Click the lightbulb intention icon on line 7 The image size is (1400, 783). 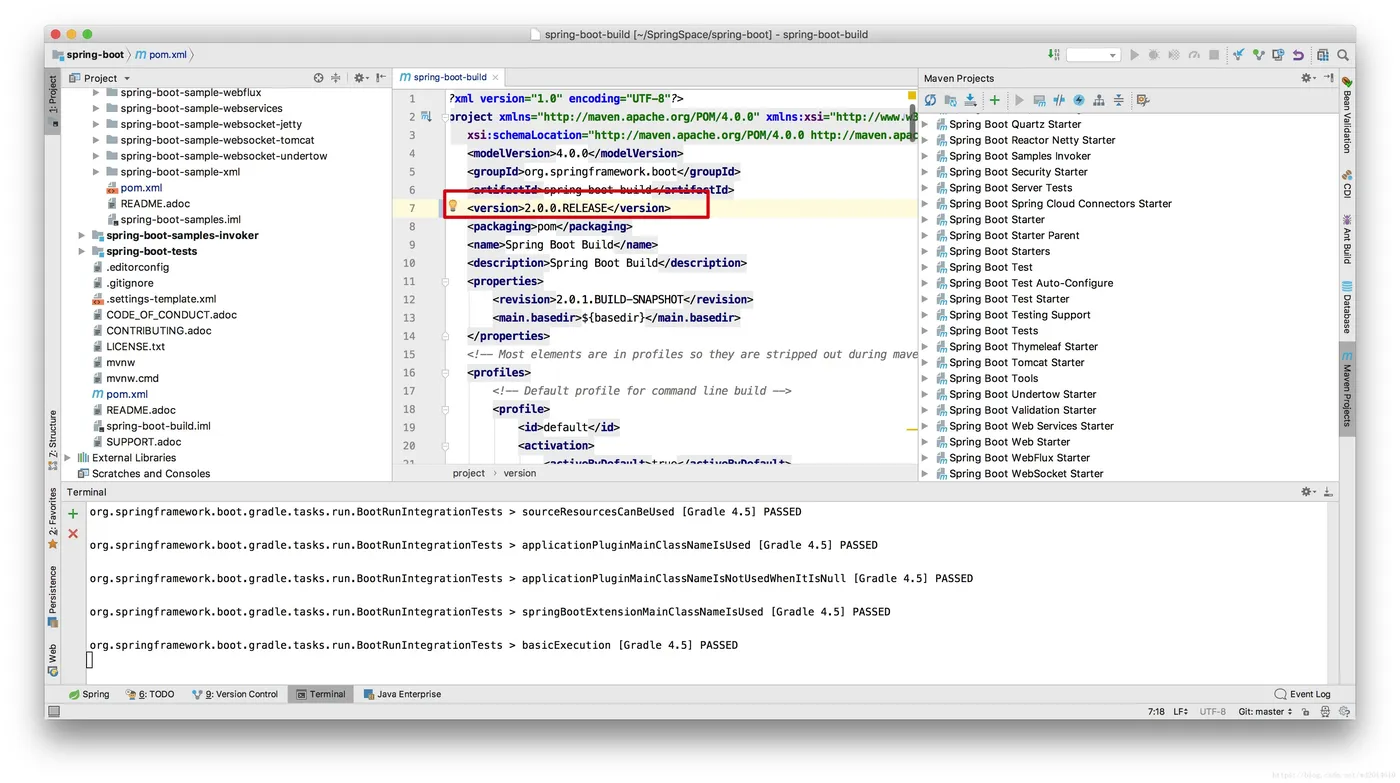point(452,207)
